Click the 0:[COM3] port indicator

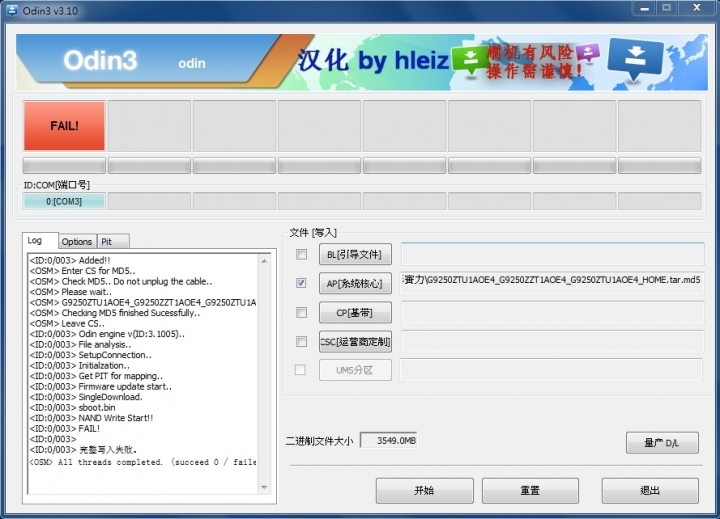(64, 201)
